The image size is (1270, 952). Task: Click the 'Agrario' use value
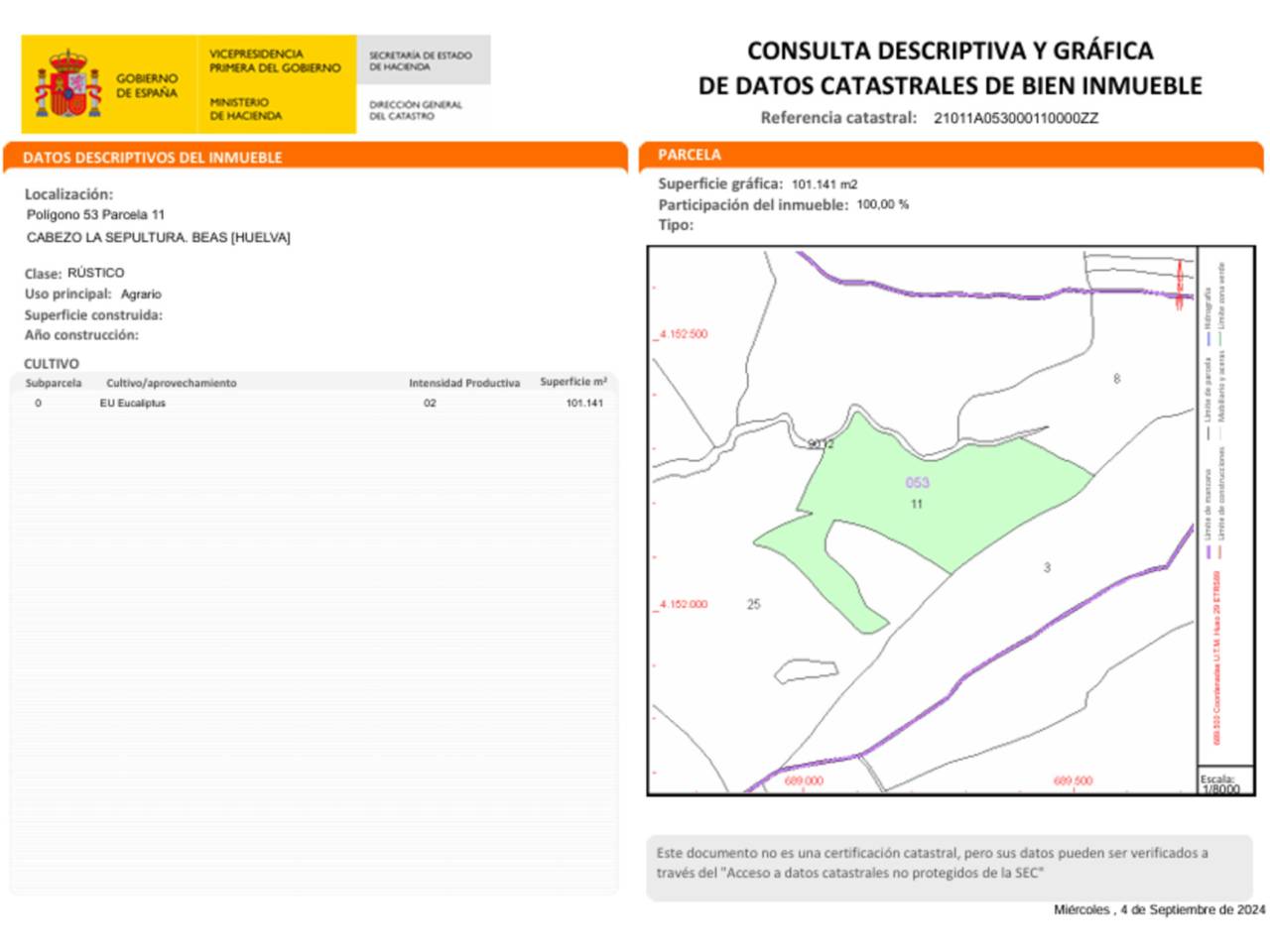[x=141, y=295]
